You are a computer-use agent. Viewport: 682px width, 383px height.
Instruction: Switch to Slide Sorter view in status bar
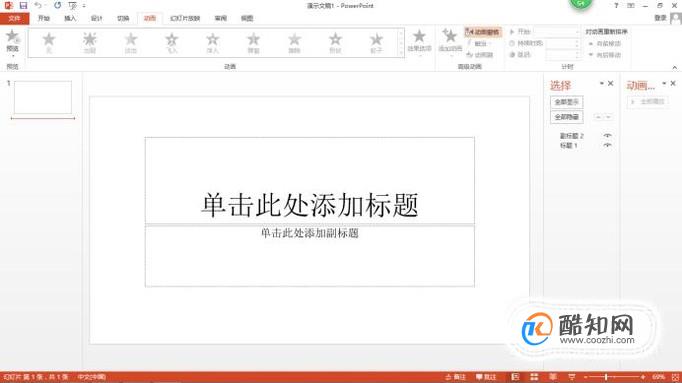[x=534, y=377]
